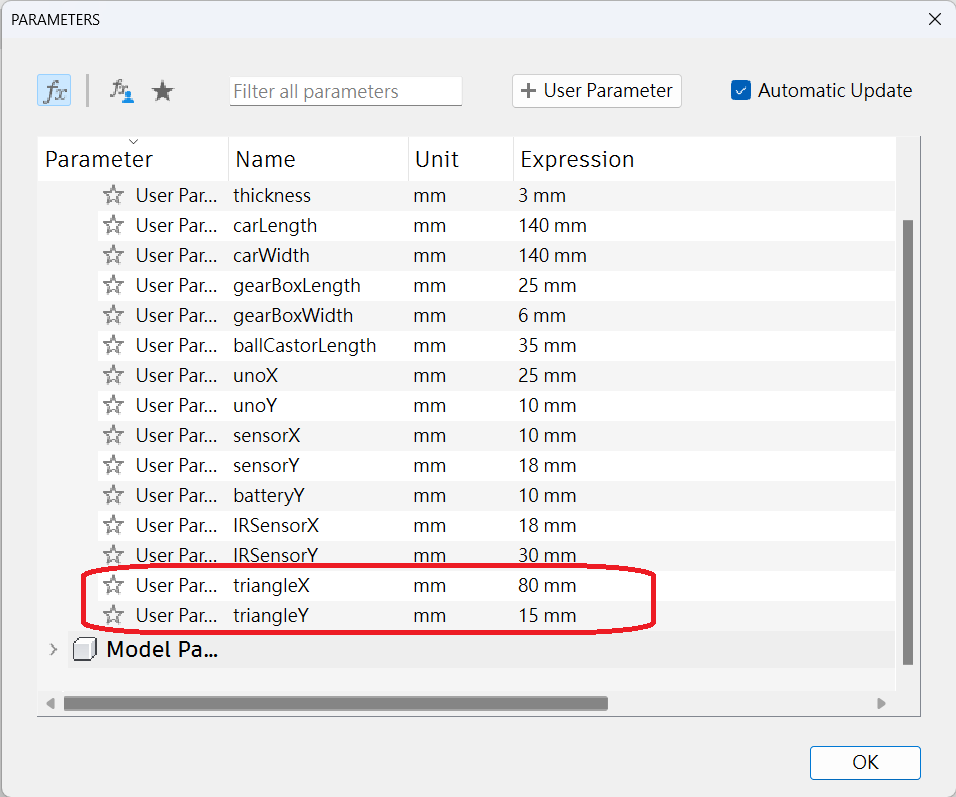
Task: Click the vertical scrollbar thumb
Action: coord(907,440)
